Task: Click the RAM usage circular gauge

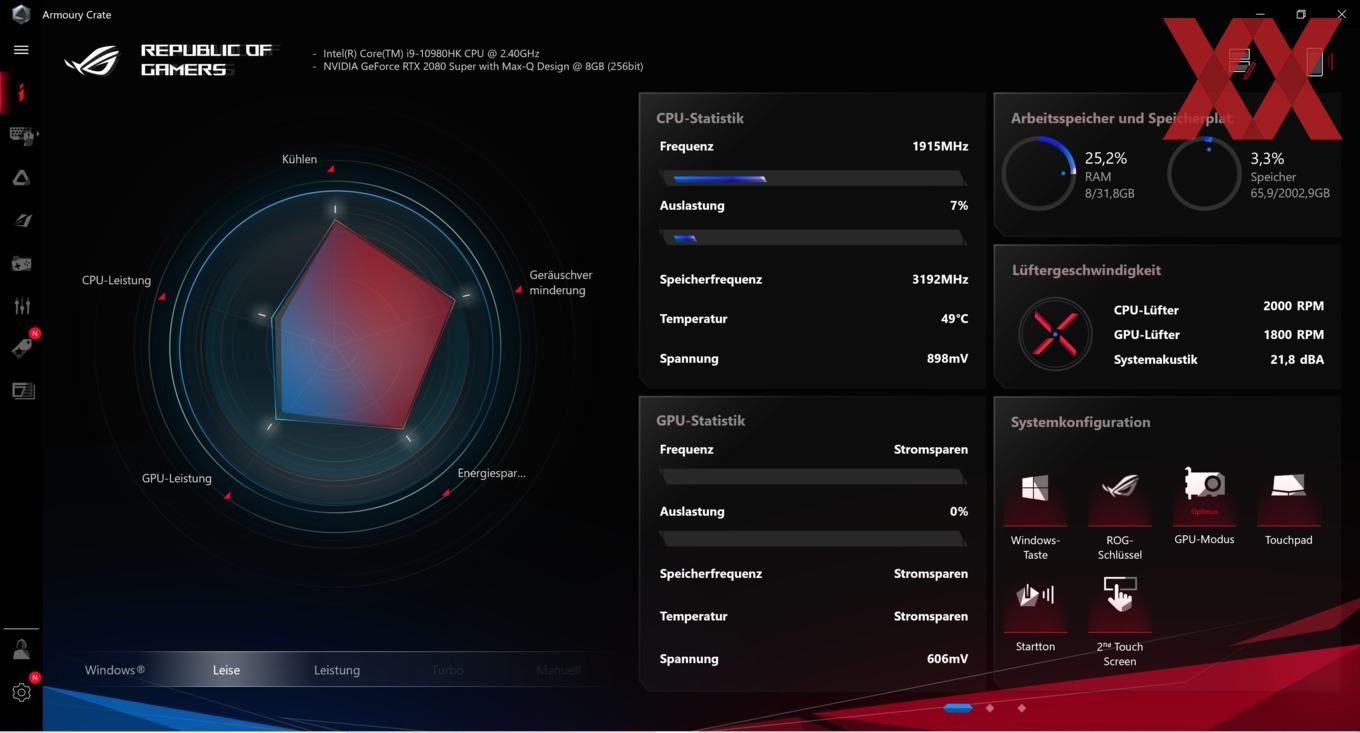Action: (x=1039, y=173)
